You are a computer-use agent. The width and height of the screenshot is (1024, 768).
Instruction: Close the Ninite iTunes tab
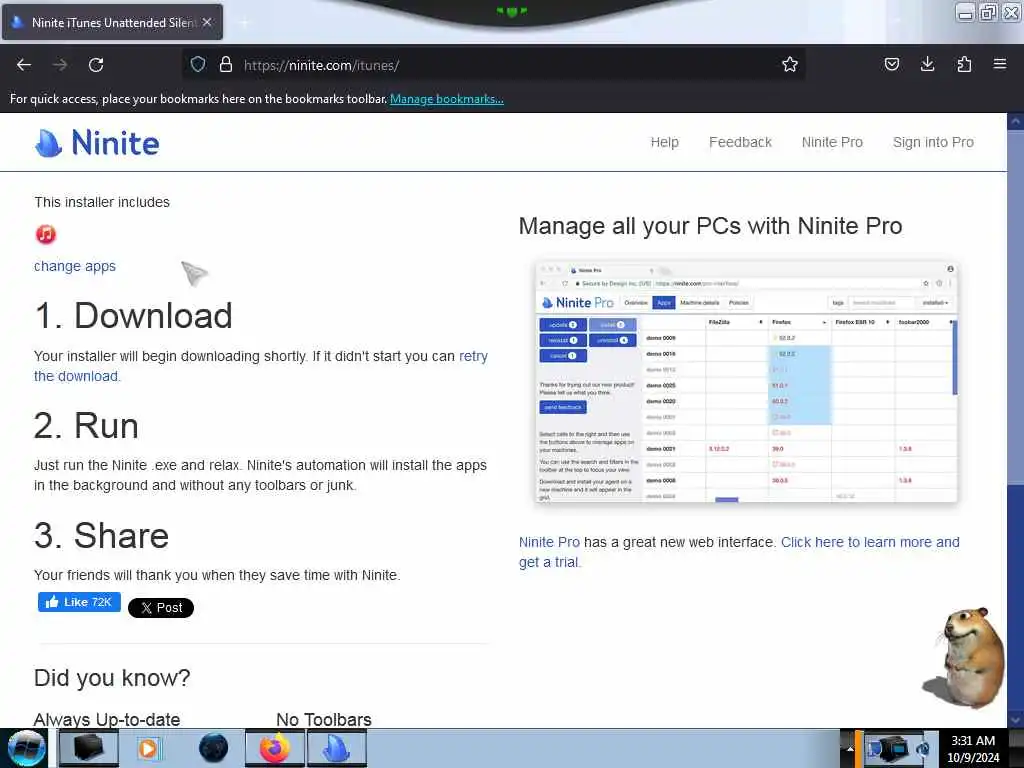tap(207, 22)
